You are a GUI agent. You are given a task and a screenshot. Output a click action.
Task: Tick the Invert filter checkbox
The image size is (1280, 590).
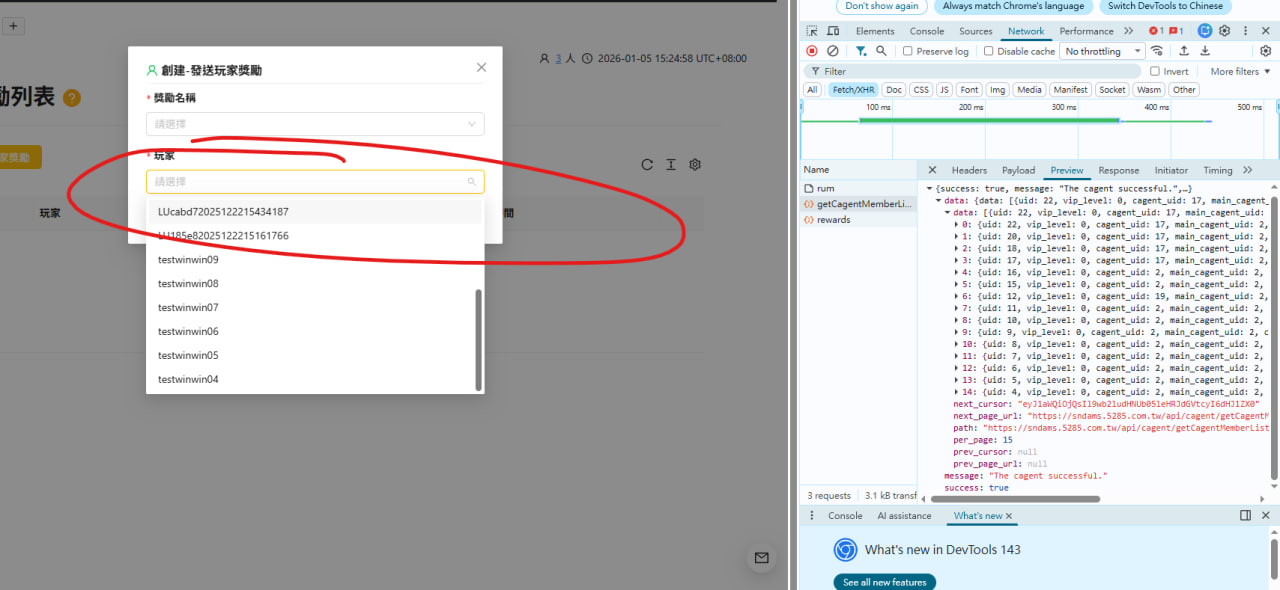click(x=1155, y=71)
